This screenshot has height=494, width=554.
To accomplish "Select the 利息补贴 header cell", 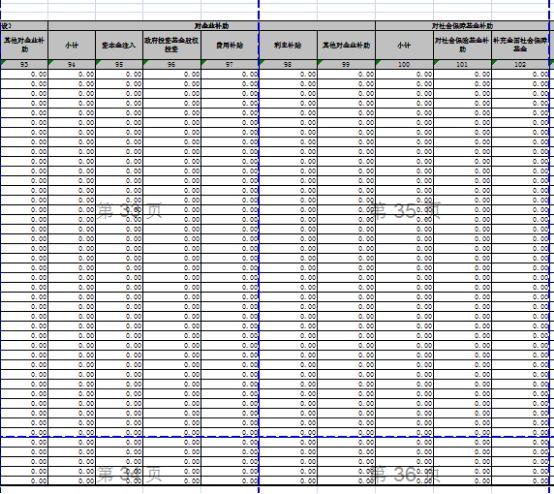I will tap(288, 45).
